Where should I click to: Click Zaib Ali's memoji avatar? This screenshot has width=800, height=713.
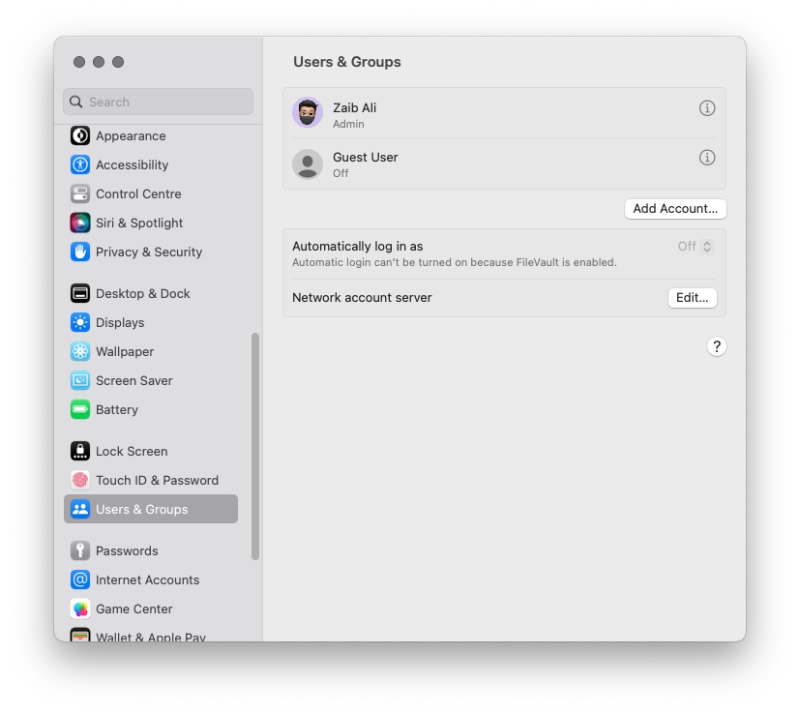click(307, 113)
